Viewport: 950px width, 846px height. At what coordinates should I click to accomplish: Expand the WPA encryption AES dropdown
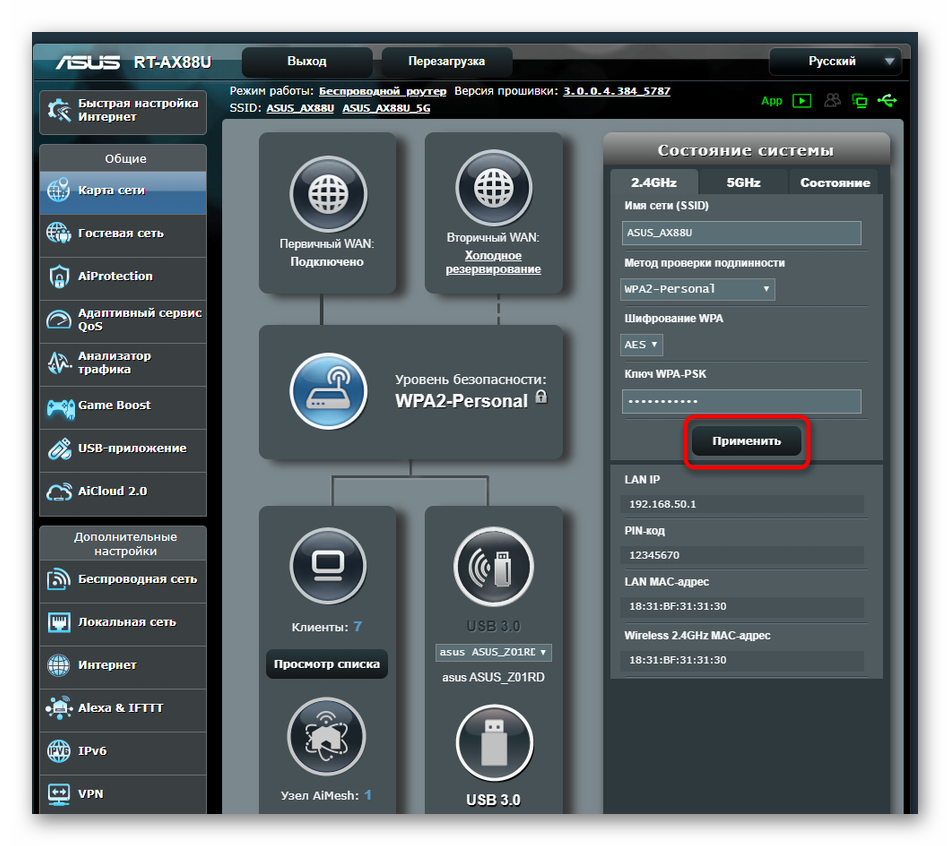642,344
